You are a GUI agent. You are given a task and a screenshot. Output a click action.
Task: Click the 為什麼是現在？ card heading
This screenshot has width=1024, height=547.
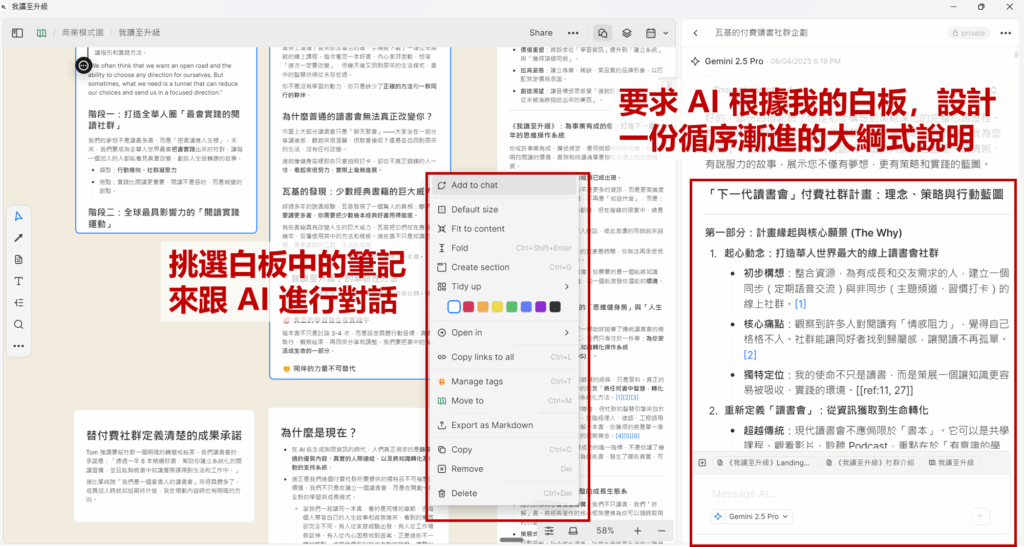click(x=319, y=432)
